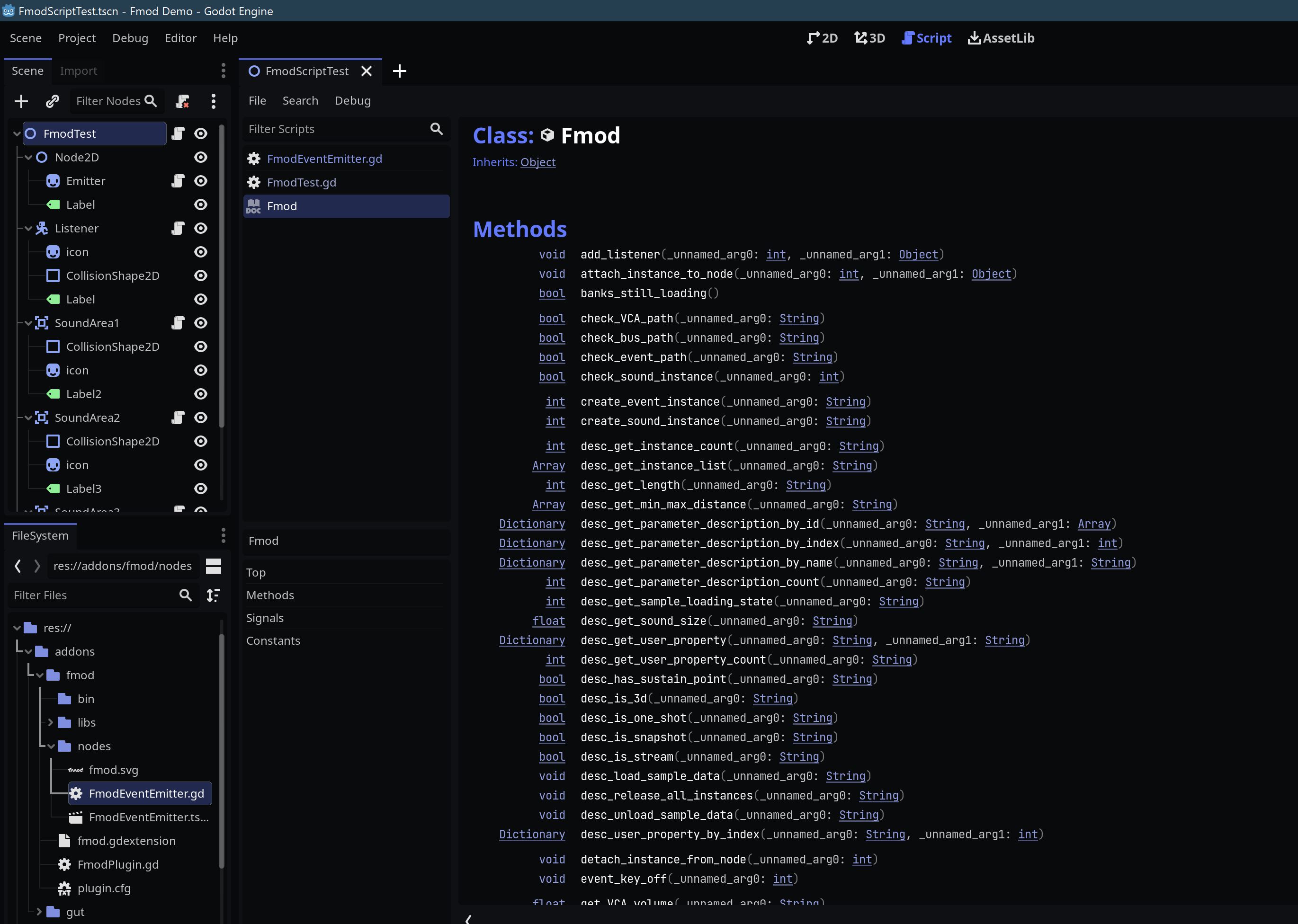Viewport: 1298px width, 924px height.
Task: Open the Editor menu
Action: [x=180, y=38]
